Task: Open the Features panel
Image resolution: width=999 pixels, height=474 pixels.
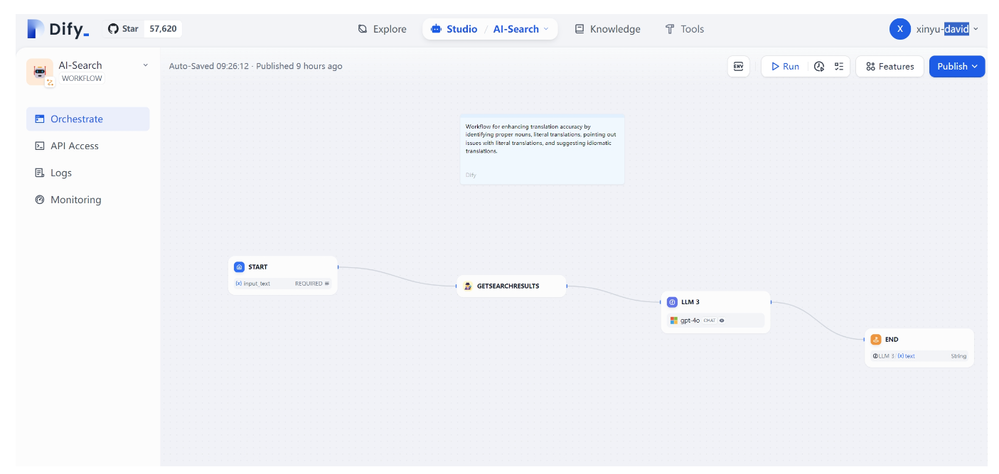Action: 889,66
